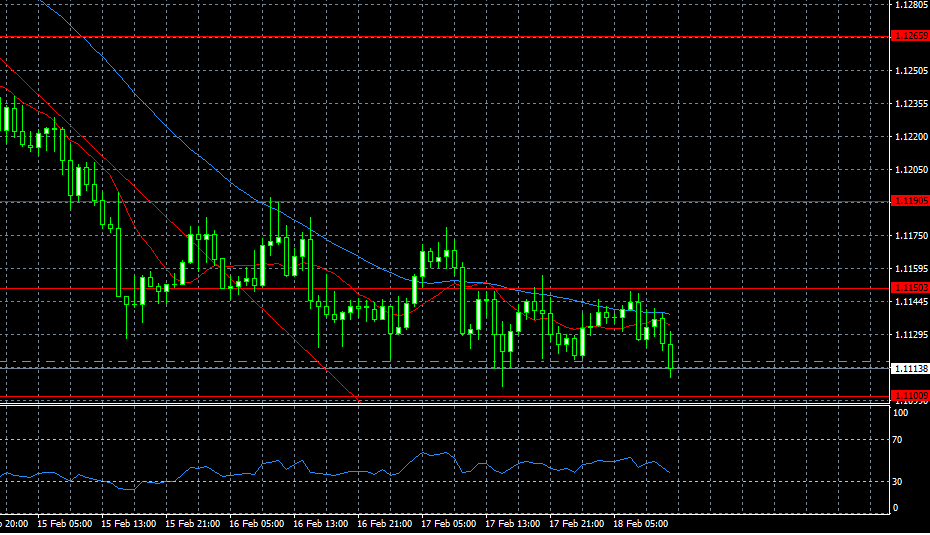Click the 1.12805 price axis value
930x535 pixels.
[x=911, y=5]
